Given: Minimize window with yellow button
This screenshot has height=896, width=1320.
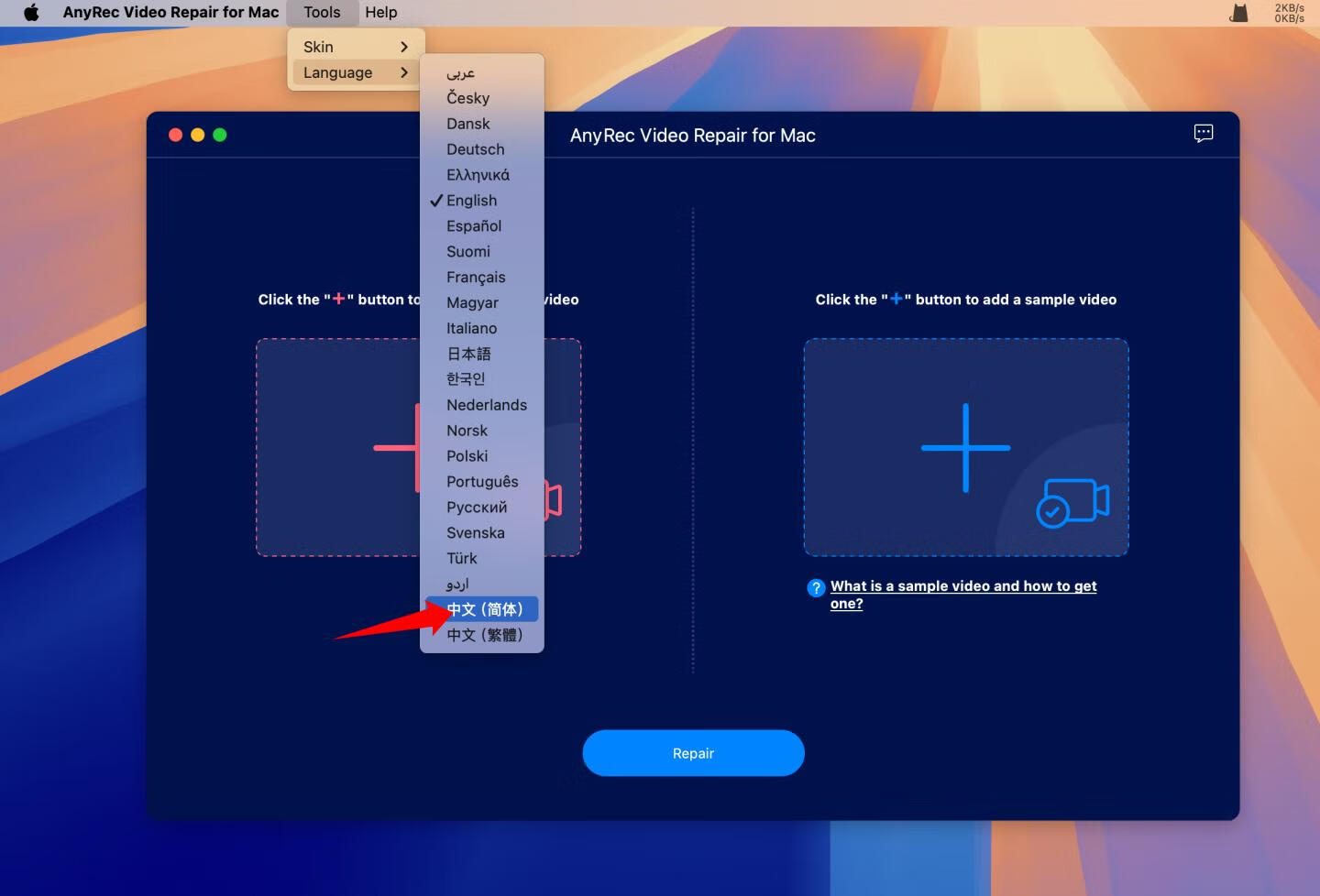Looking at the screenshot, I should pos(198,135).
